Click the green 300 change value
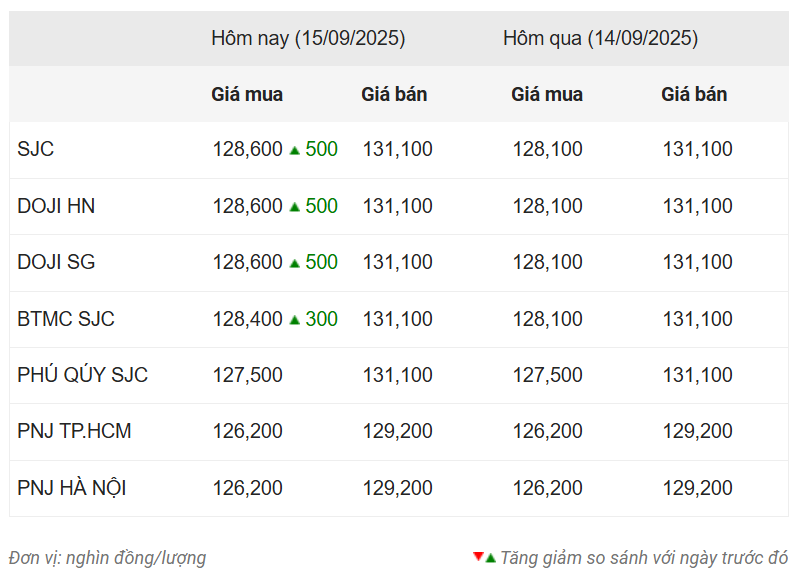Image resolution: width=798 pixels, height=586 pixels. click(x=322, y=319)
